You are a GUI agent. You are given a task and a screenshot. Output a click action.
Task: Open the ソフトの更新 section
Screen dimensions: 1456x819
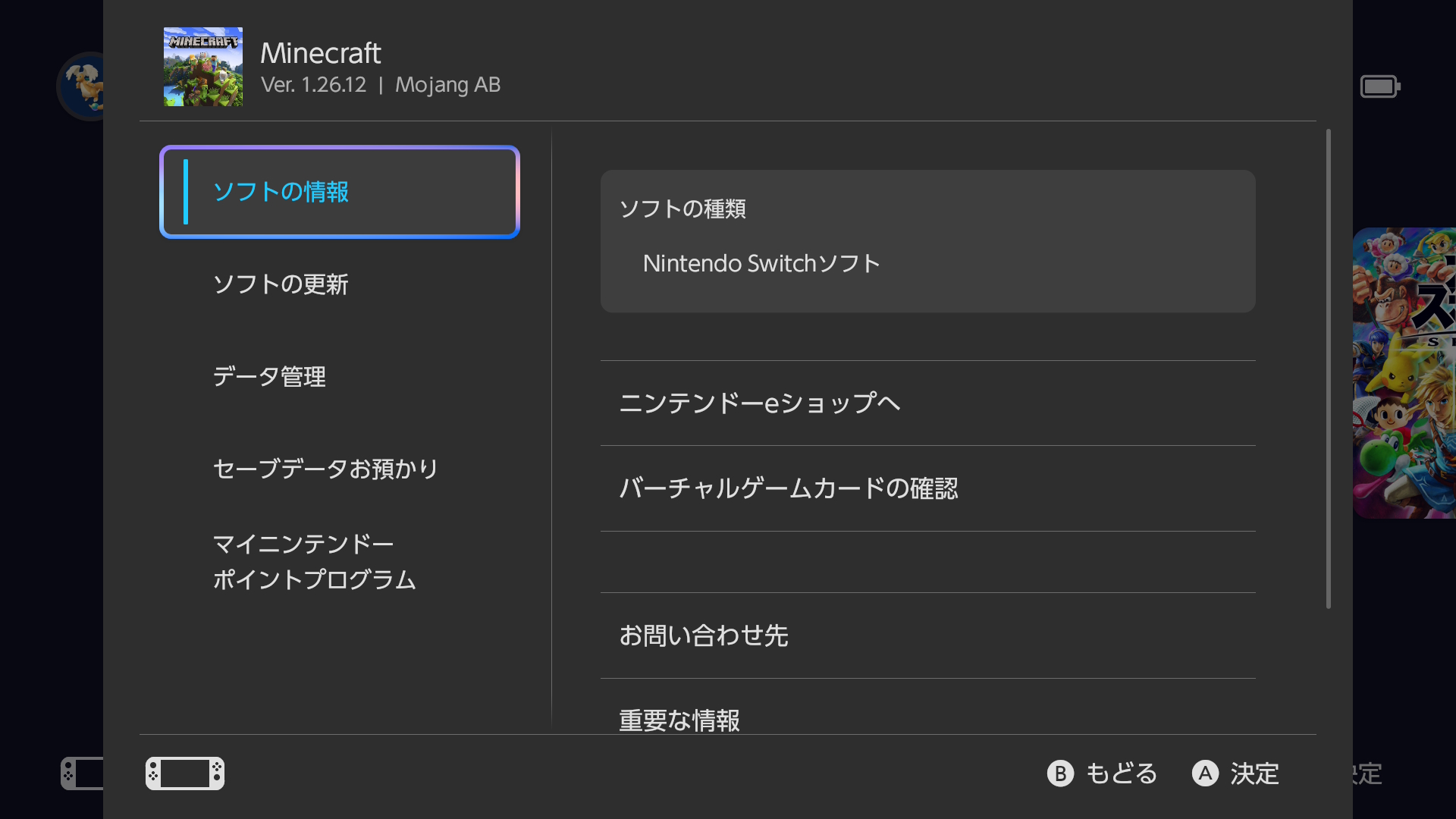click(340, 284)
